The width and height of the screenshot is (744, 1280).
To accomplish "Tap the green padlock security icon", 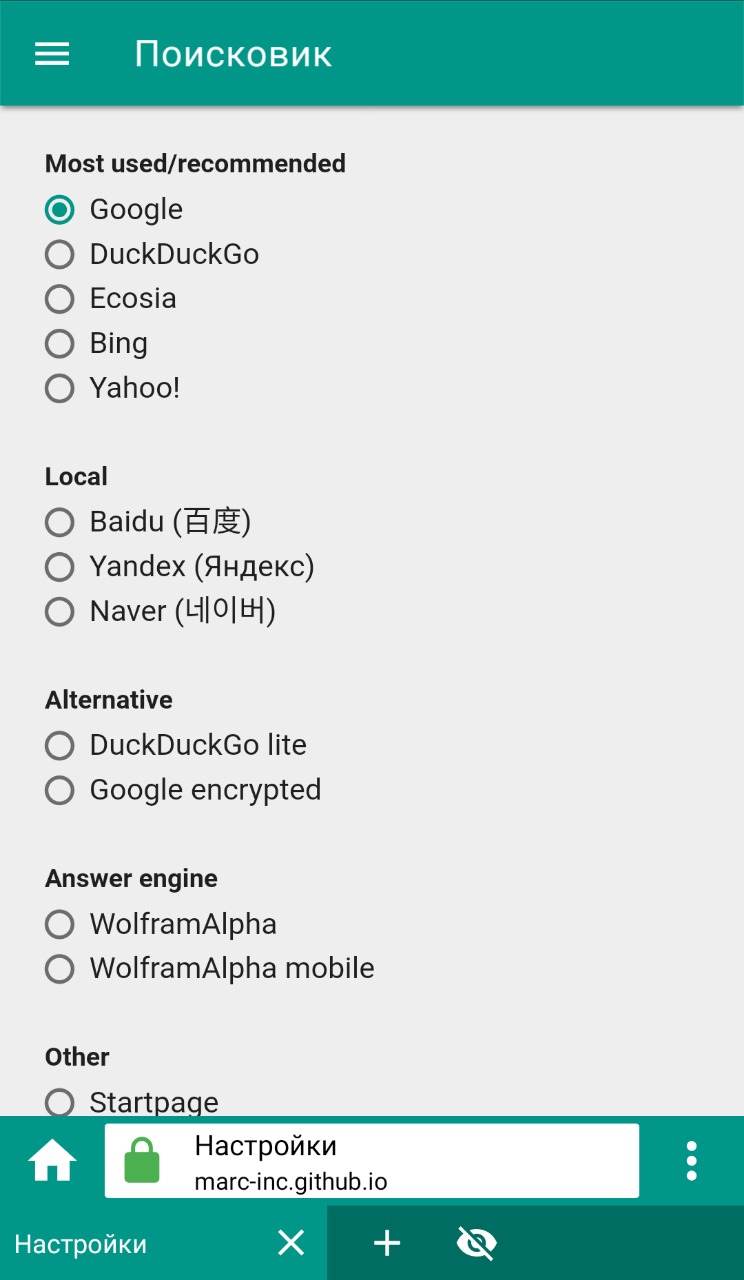I will [141, 1161].
